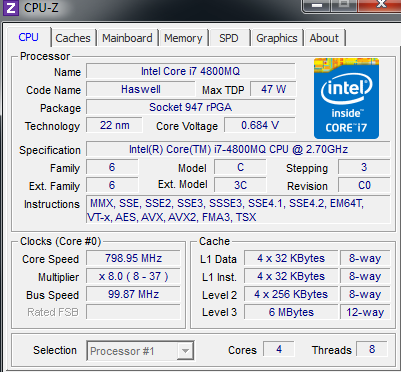Click the Clocks (Core #0) group label
The height and width of the screenshot is (372, 401).
coord(60,241)
